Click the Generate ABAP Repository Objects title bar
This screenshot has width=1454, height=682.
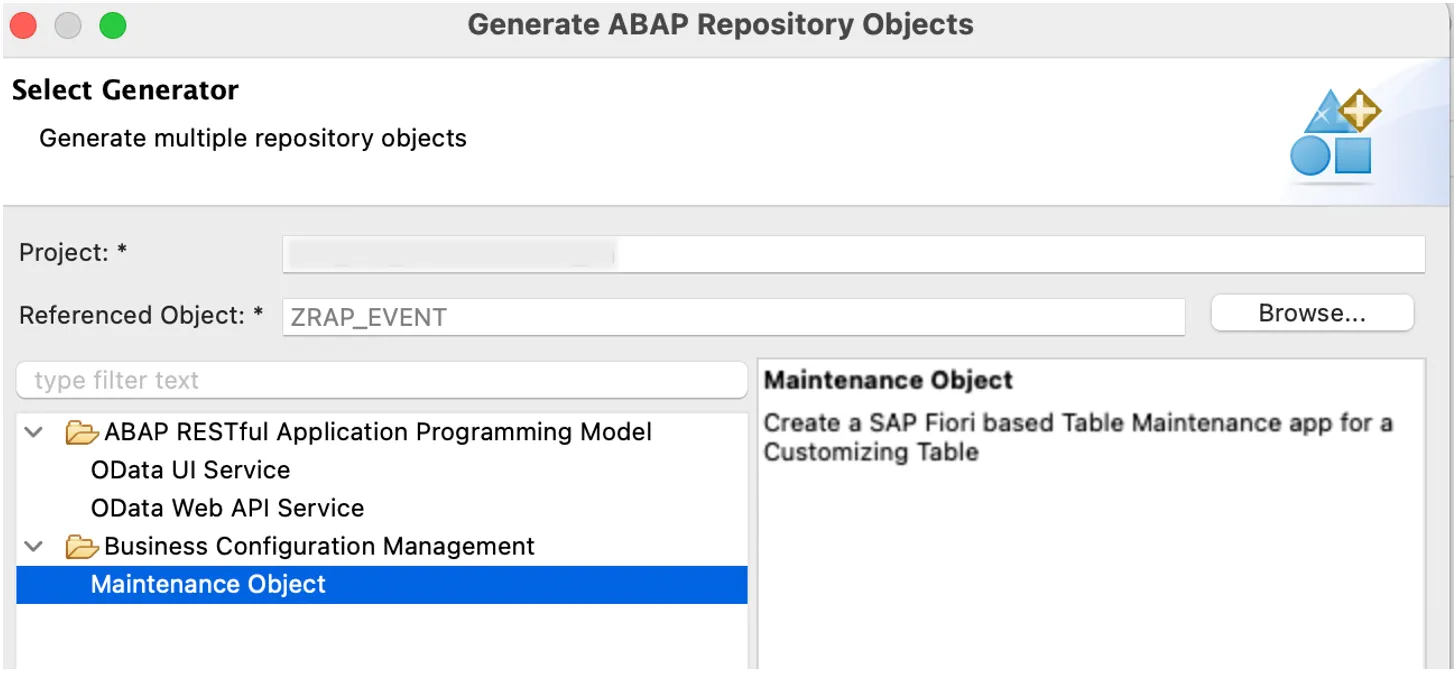(x=720, y=25)
